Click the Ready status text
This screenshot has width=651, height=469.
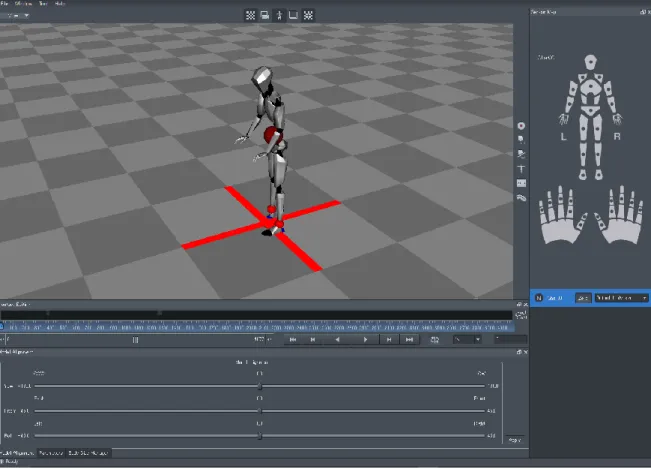click(12, 462)
